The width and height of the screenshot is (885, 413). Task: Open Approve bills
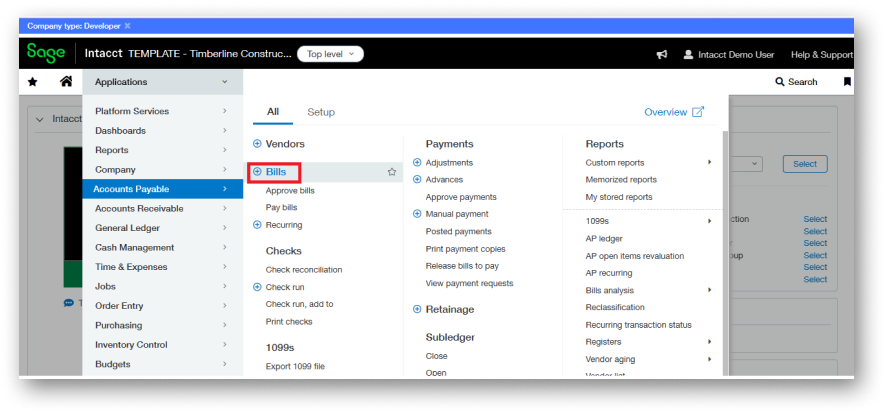(x=290, y=191)
